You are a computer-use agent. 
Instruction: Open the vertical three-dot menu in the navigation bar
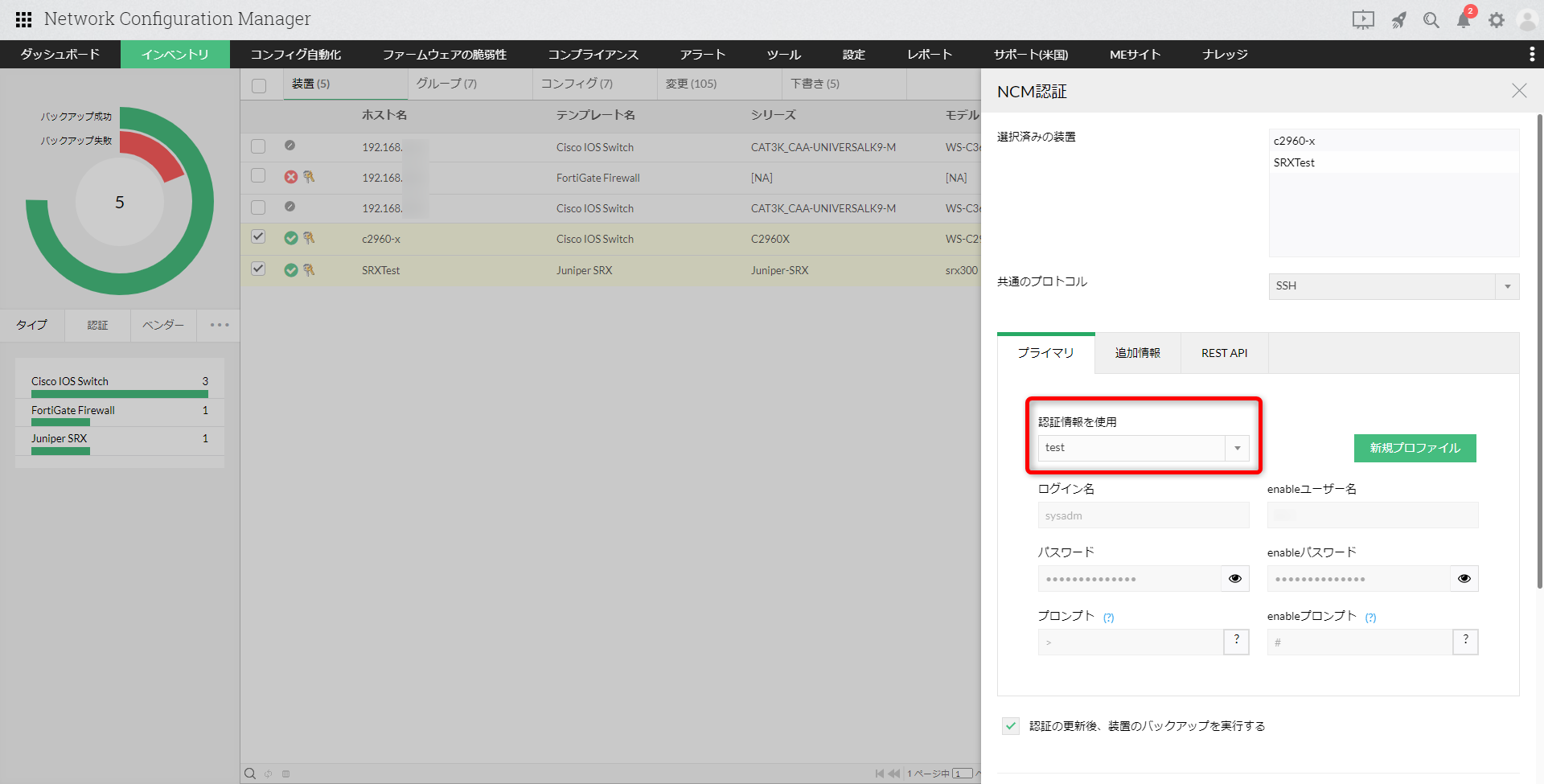(x=1531, y=54)
